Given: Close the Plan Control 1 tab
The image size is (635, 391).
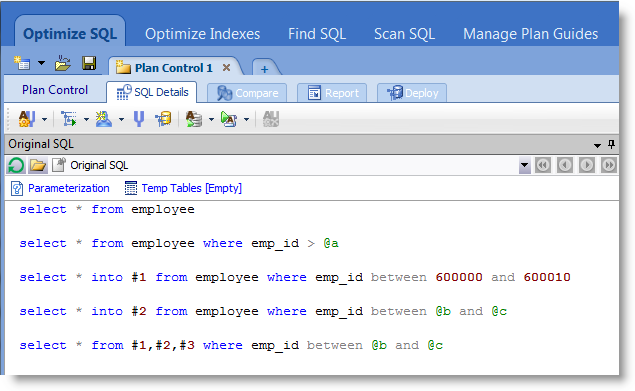Looking at the screenshot, I should 226,68.
